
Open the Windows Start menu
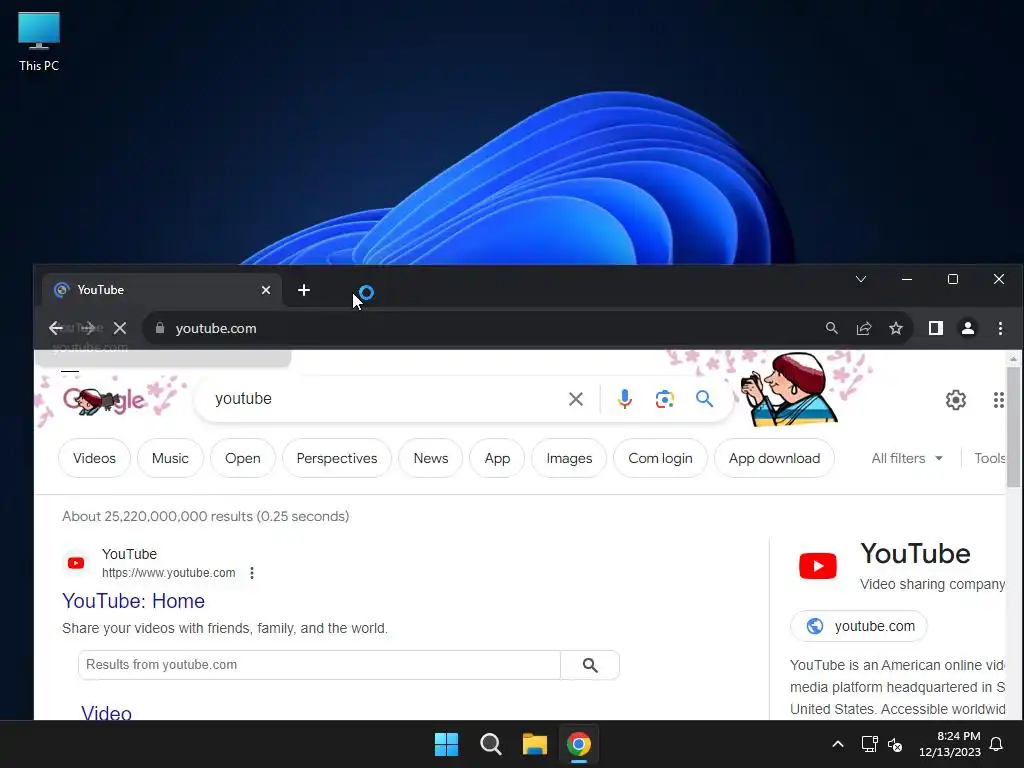(x=447, y=744)
